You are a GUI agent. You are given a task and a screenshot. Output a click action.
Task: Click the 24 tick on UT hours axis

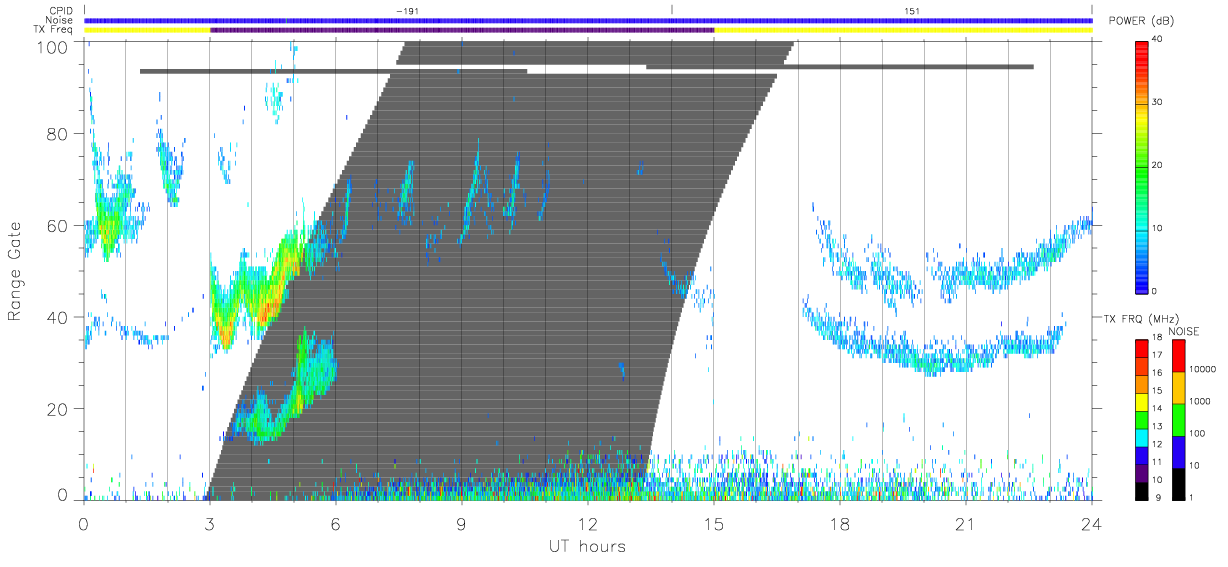click(x=1091, y=523)
